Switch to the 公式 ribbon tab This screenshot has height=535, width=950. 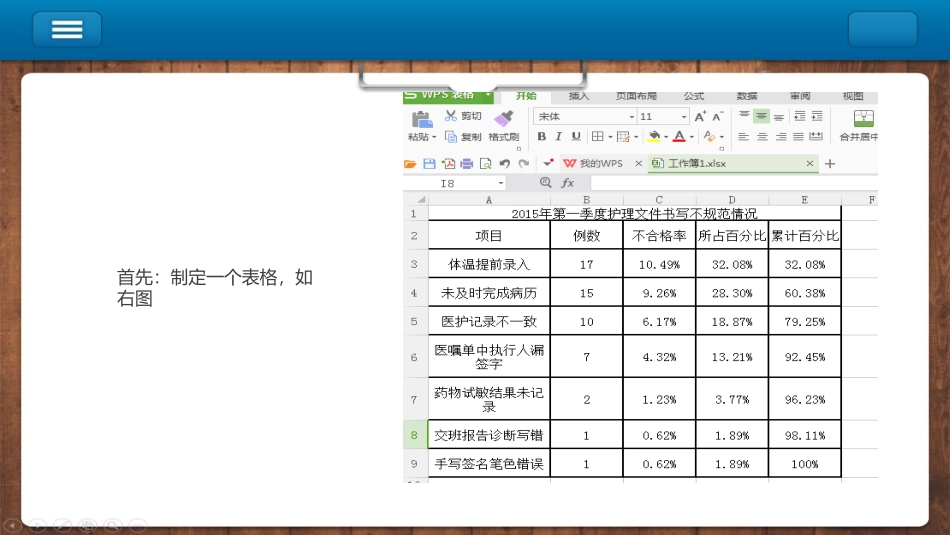694,96
